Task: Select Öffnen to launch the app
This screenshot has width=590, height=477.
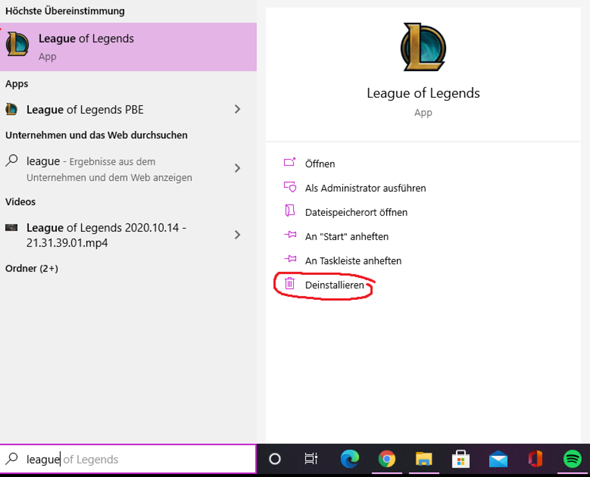Action: point(320,164)
